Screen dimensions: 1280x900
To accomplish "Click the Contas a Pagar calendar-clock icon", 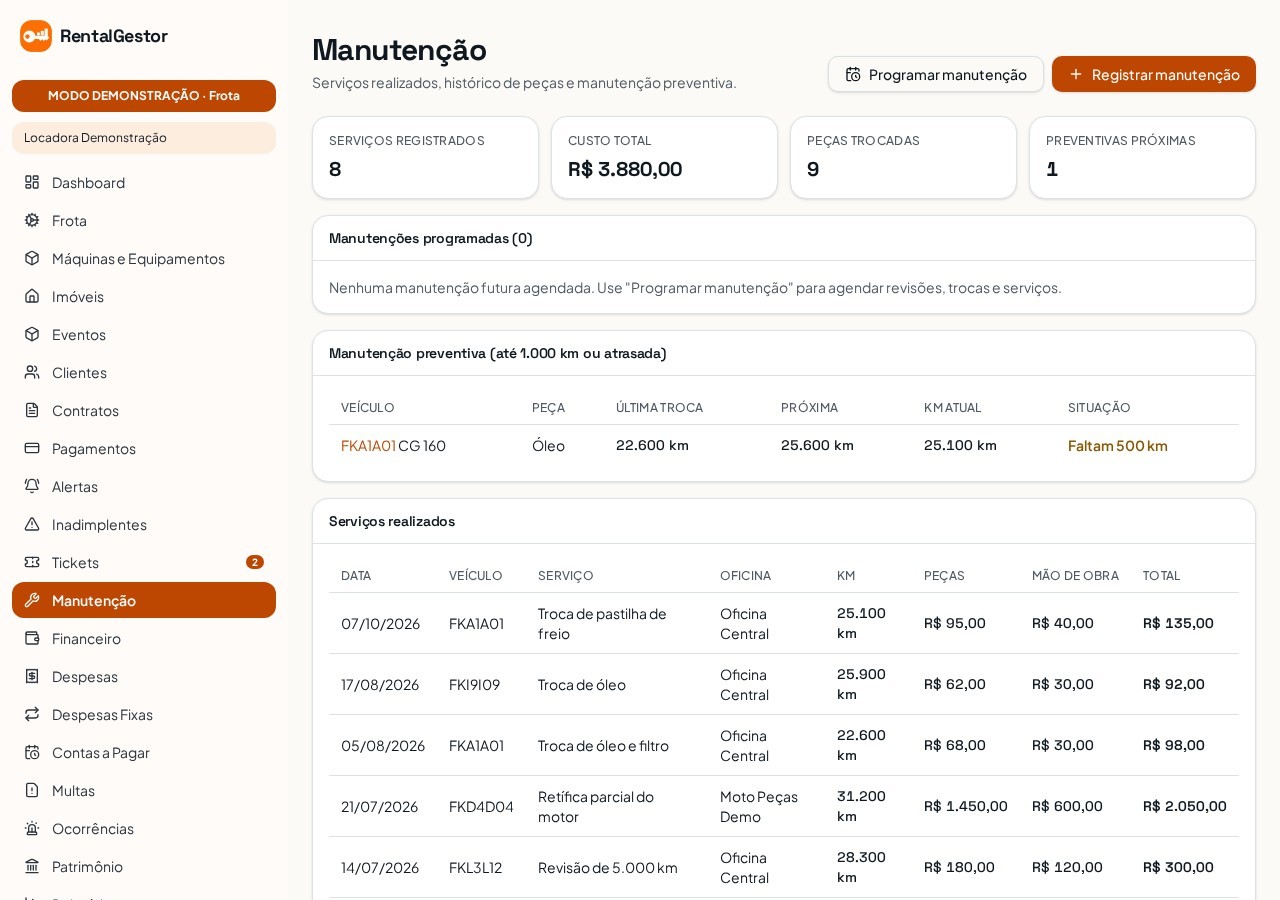I will tap(32, 752).
